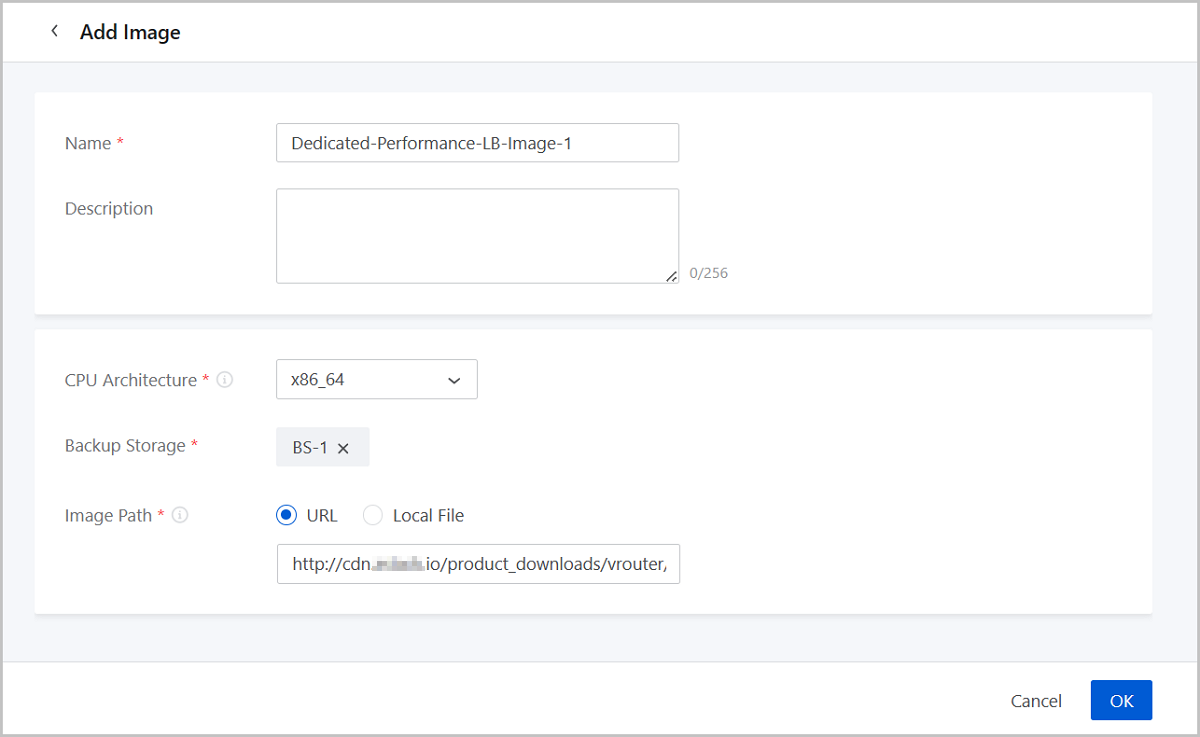Screen dimensions: 1200x737
Task: Click the Description box resize handle
Action: pyautogui.click(x=671, y=276)
